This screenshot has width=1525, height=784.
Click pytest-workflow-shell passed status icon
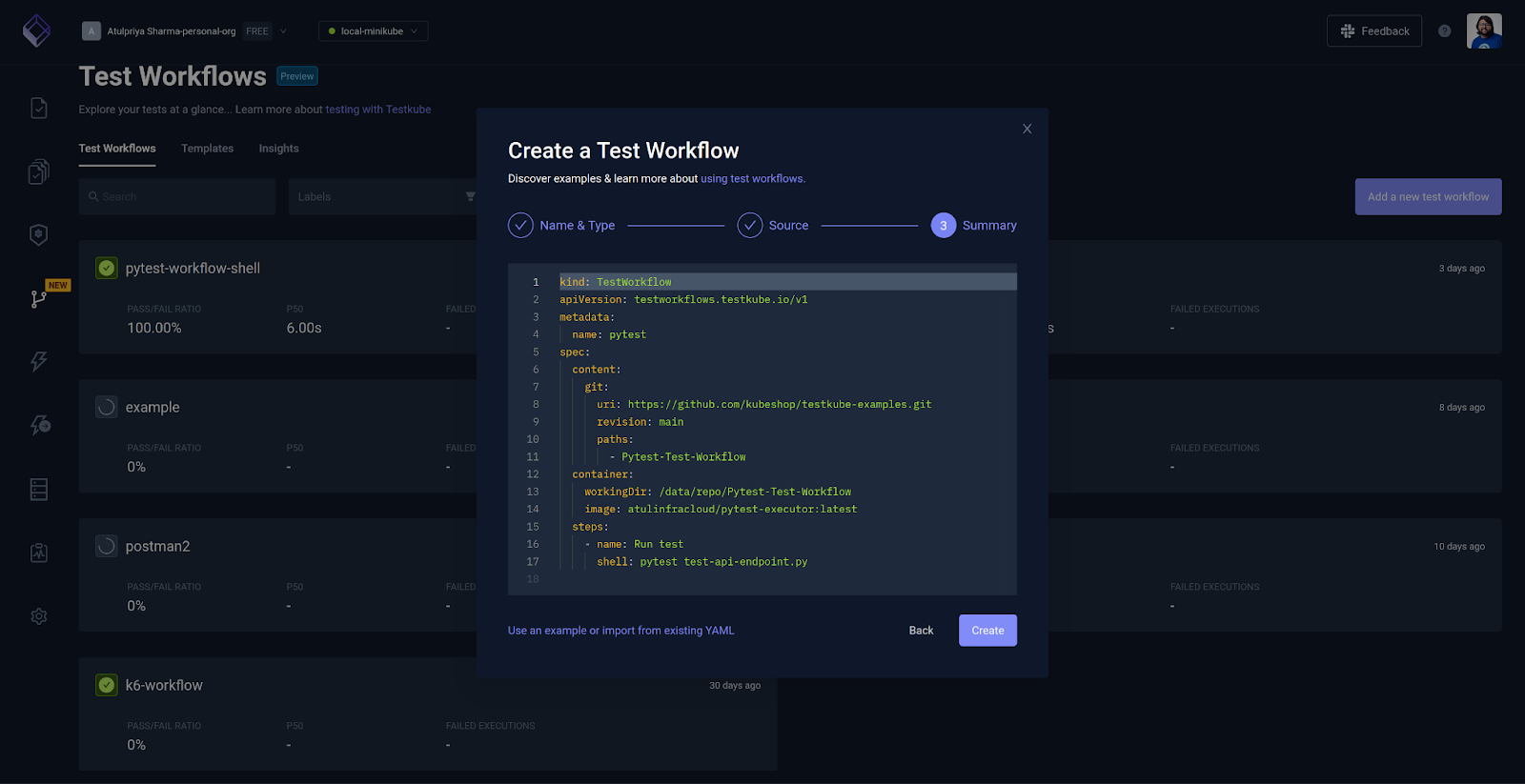pyautogui.click(x=107, y=269)
